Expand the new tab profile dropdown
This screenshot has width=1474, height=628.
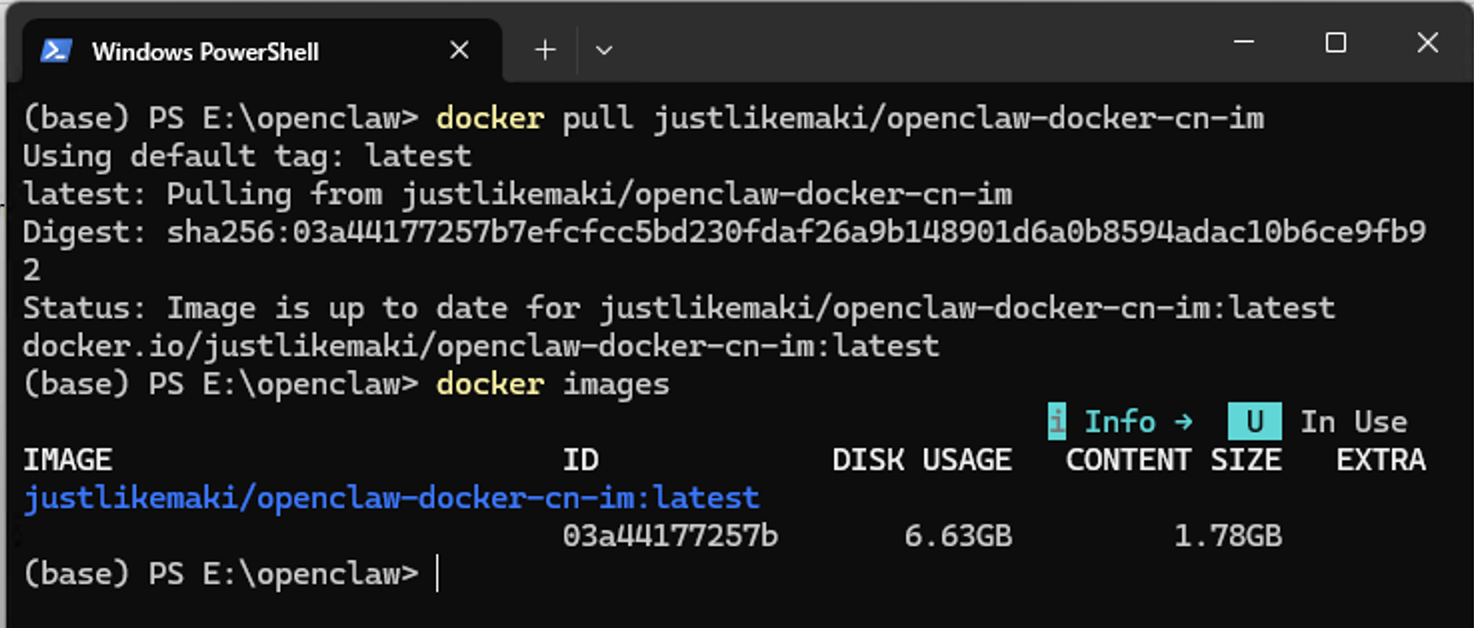[x=603, y=50]
